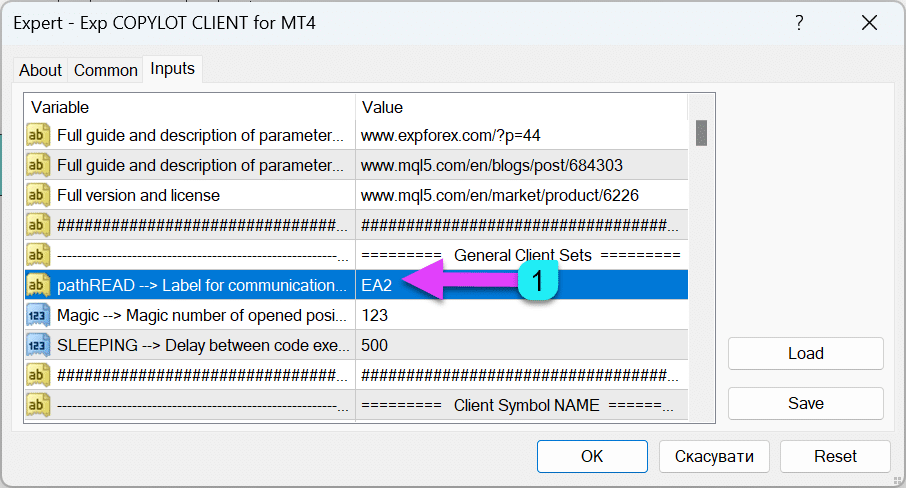Click the pathREAD row string icon
Image resolution: width=906 pixels, height=488 pixels.
38,285
